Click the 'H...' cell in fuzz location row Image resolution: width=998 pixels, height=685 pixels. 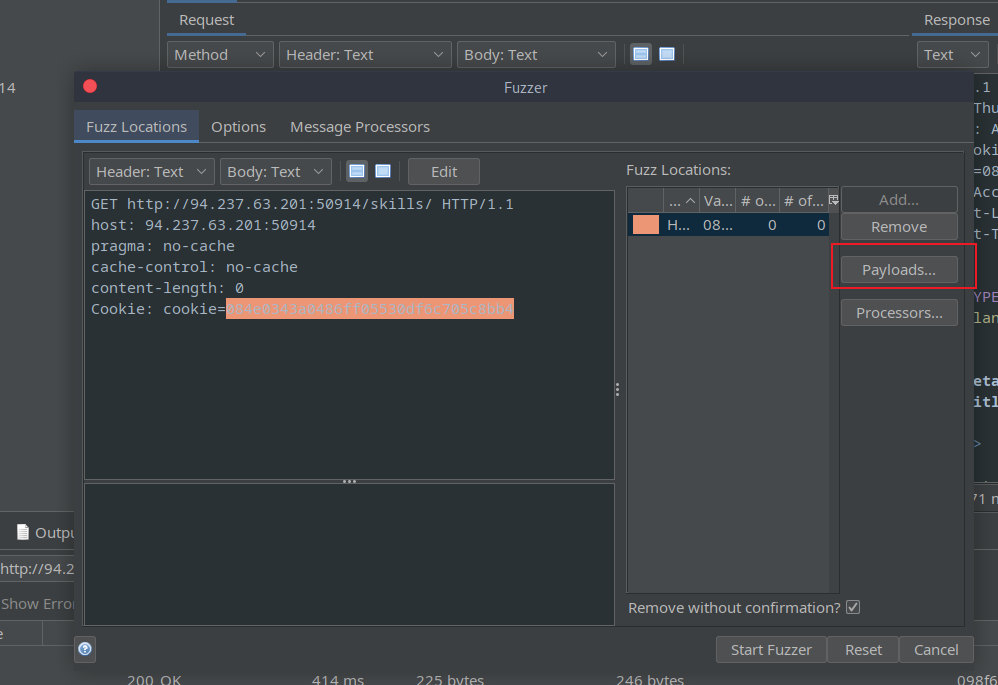678,225
